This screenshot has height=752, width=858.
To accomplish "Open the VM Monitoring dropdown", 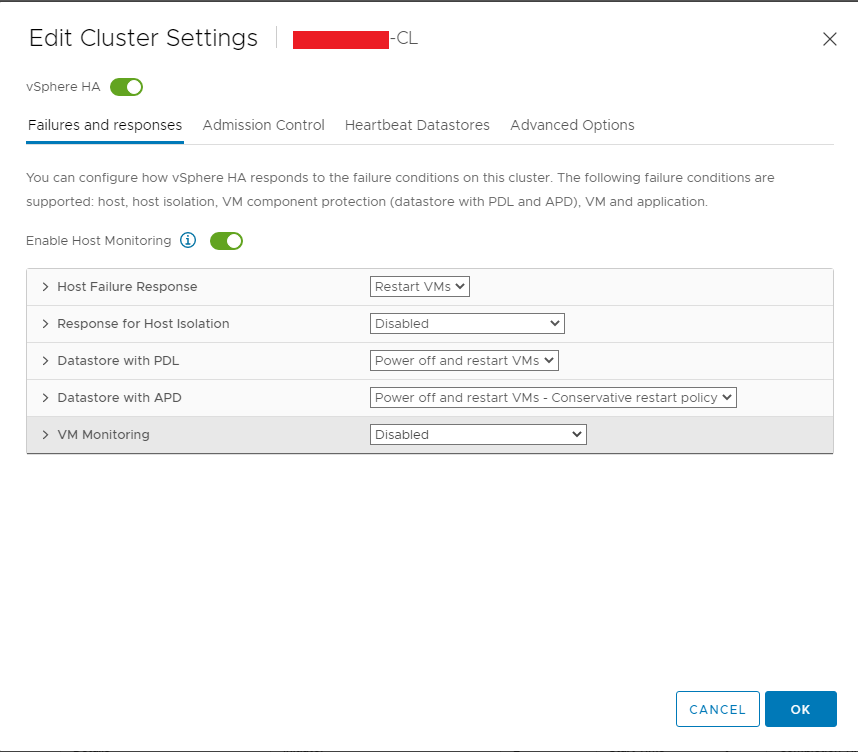I will tap(478, 435).
